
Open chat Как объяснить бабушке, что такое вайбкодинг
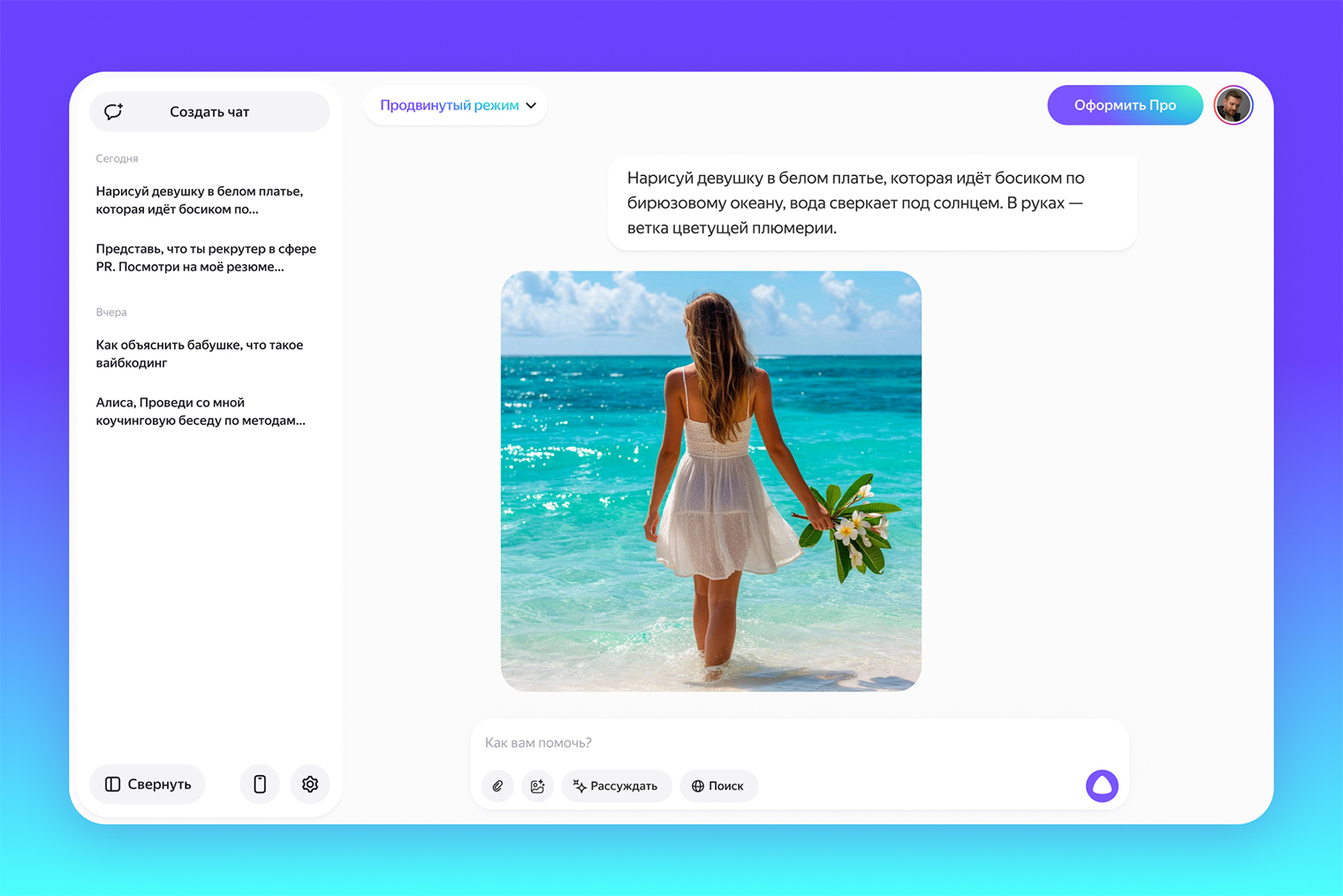click(200, 353)
